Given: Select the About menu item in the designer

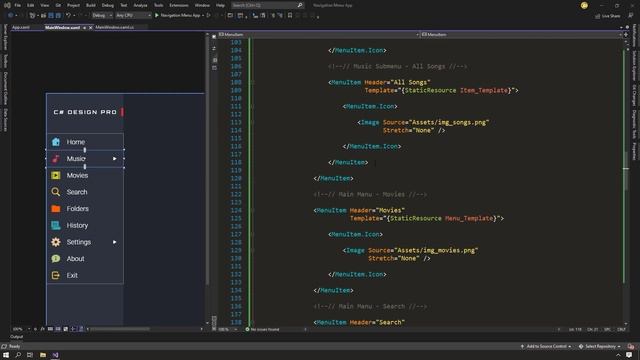Looking at the screenshot, I should [85, 259].
